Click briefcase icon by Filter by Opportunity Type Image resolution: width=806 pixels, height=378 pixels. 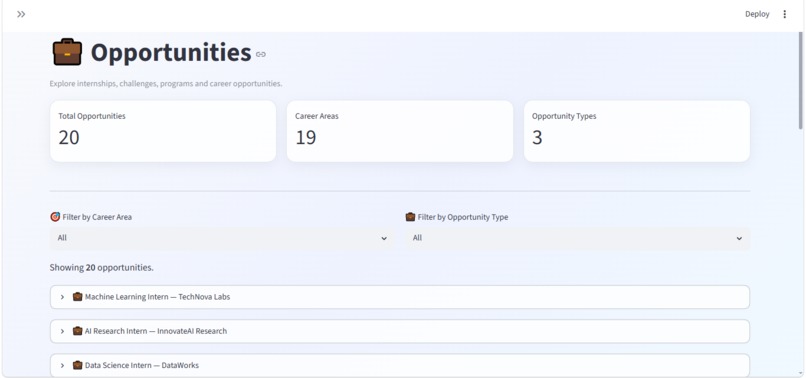pyautogui.click(x=410, y=217)
